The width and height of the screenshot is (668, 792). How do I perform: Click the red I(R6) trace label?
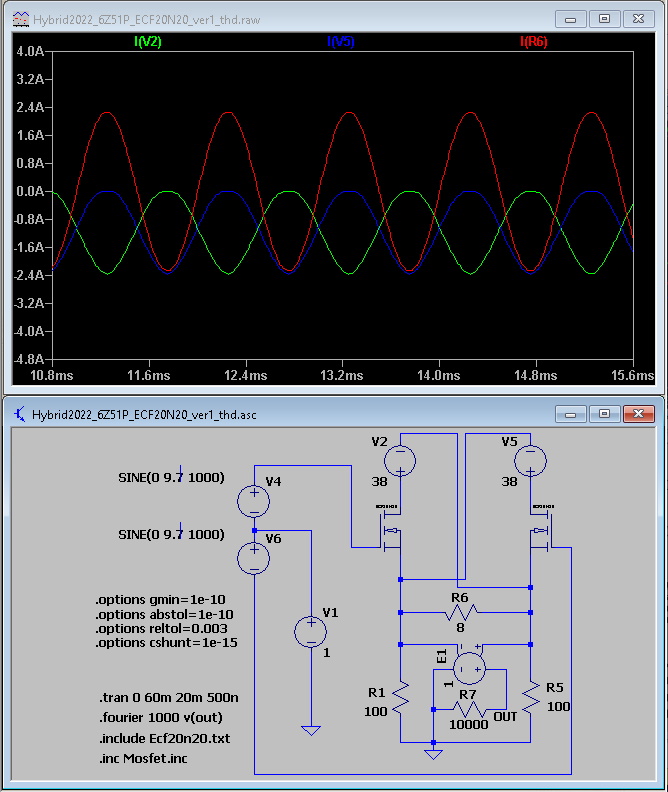click(533, 41)
